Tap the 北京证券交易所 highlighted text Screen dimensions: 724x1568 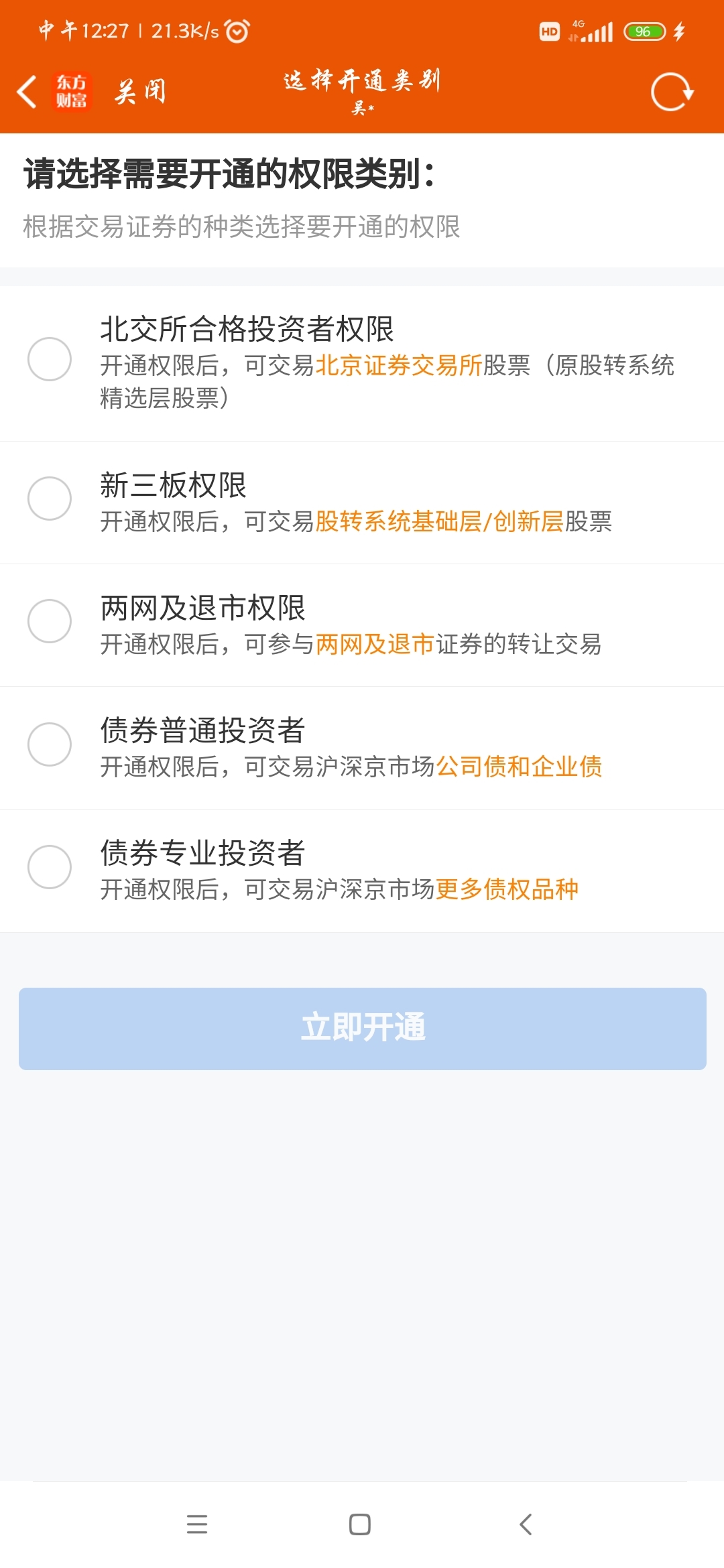399,365
